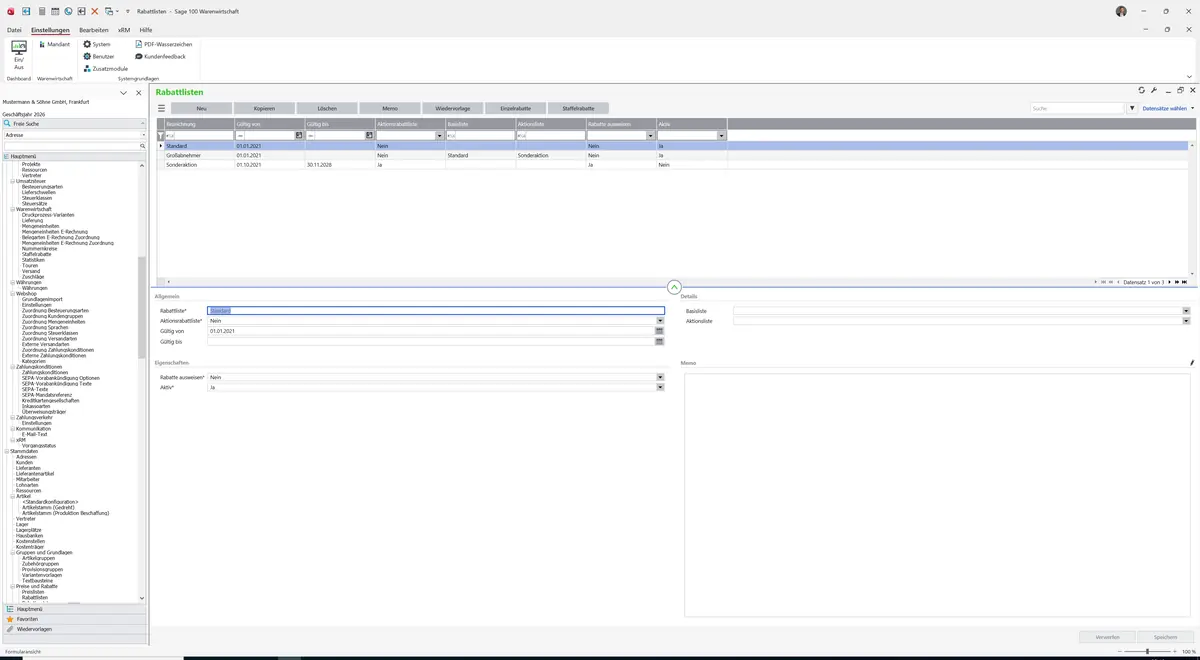Open Rabatte ausweisen dropdown in form
1200x660 pixels.
(x=660, y=377)
